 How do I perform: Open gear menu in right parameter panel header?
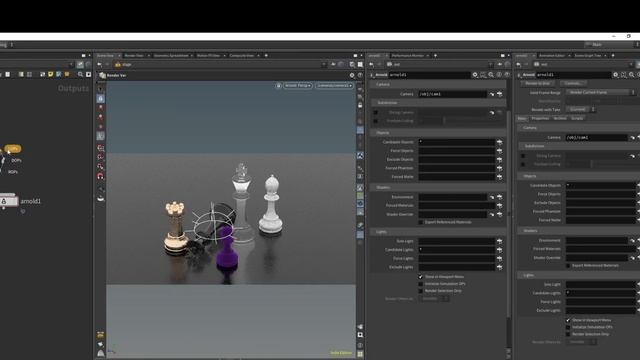616,75
